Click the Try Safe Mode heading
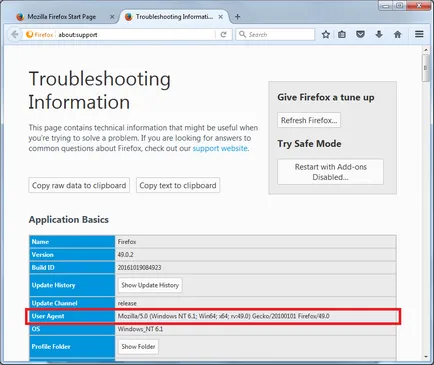This screenshot has height=365, width=434. point(309,144)
